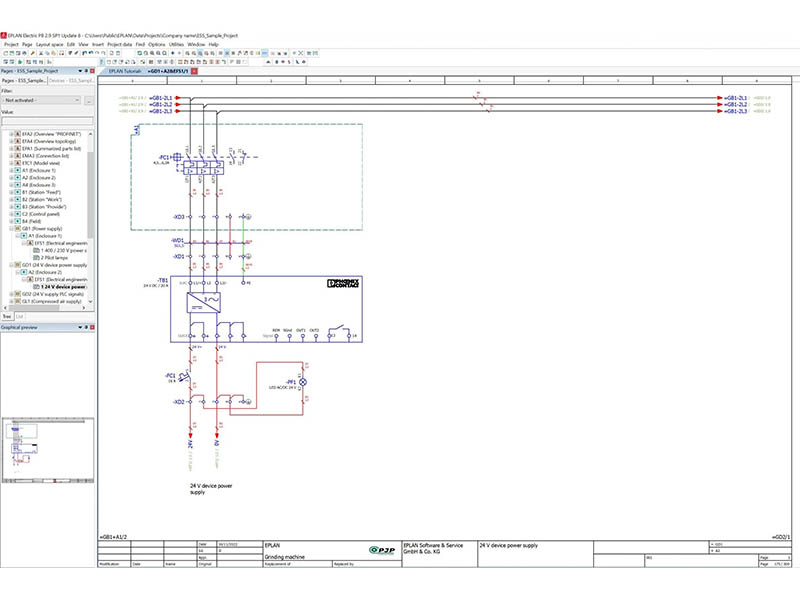Image resolution: width=800 pixels, height=600 pixels.
Task: Select 'B2 (Station "Work")' in the tree
Action: point(42,199)
